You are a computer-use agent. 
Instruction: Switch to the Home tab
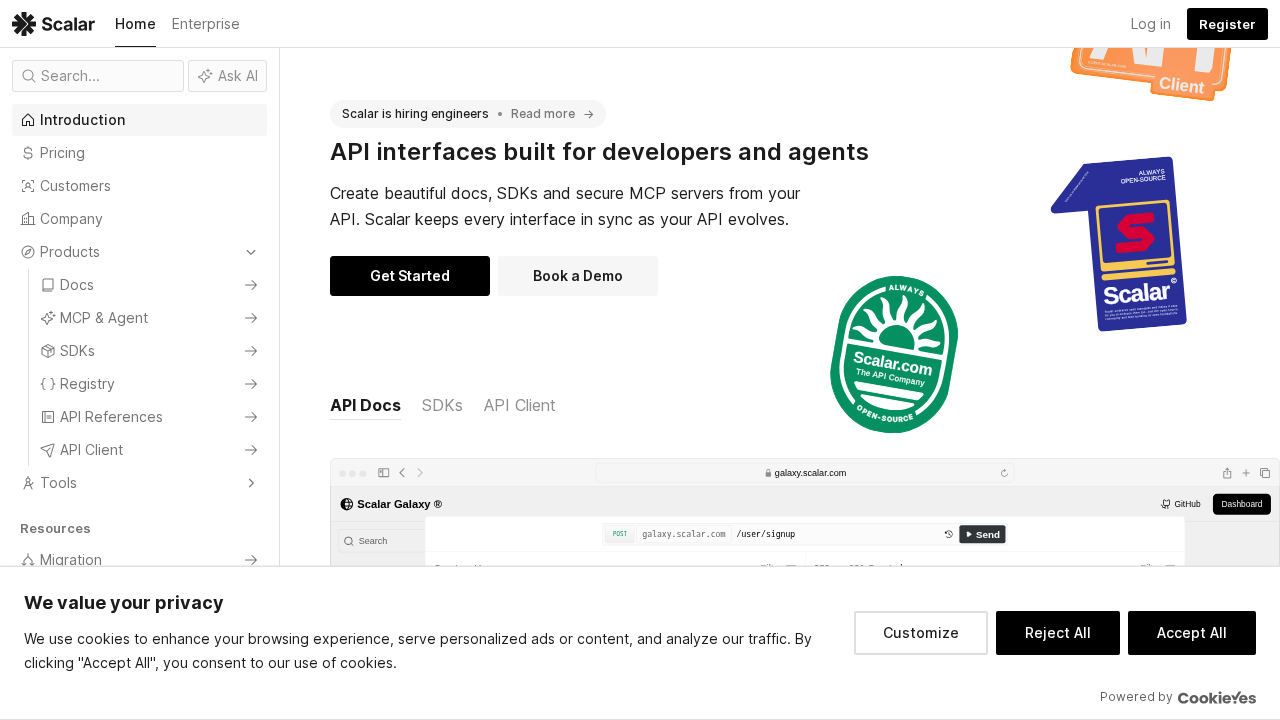point(135,24)
